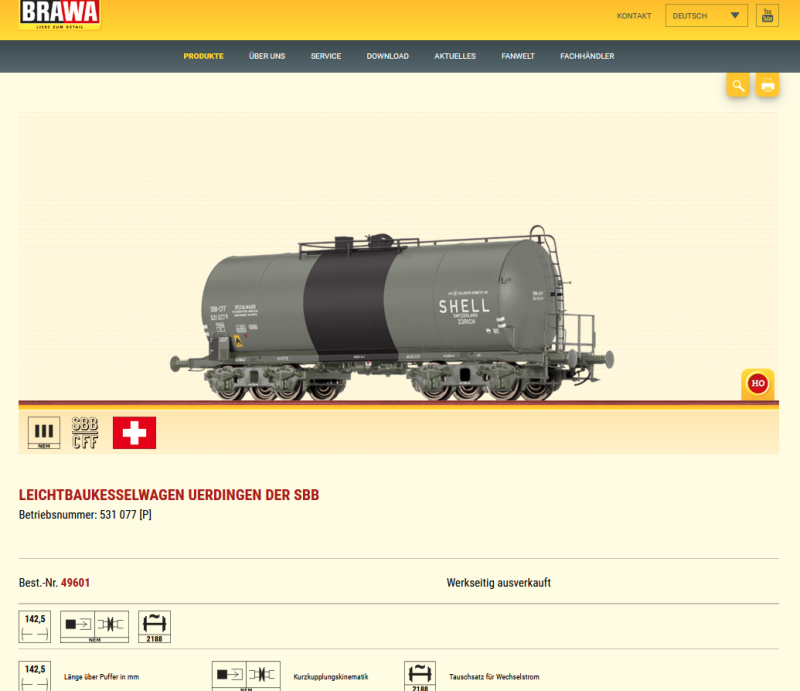The width and height of the screenshot is (800, 691).
Task: Click the Shell tank wagon product image
Action: coord(392,314)
